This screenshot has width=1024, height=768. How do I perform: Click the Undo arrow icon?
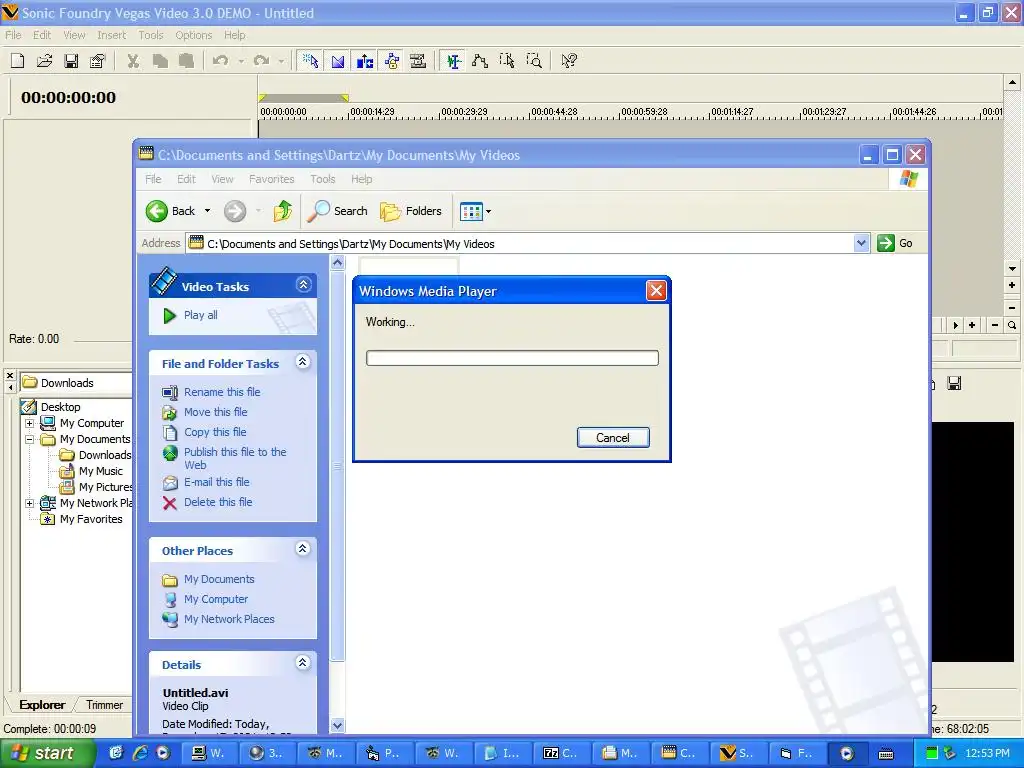pyautogui.click(x=221, y=61)
